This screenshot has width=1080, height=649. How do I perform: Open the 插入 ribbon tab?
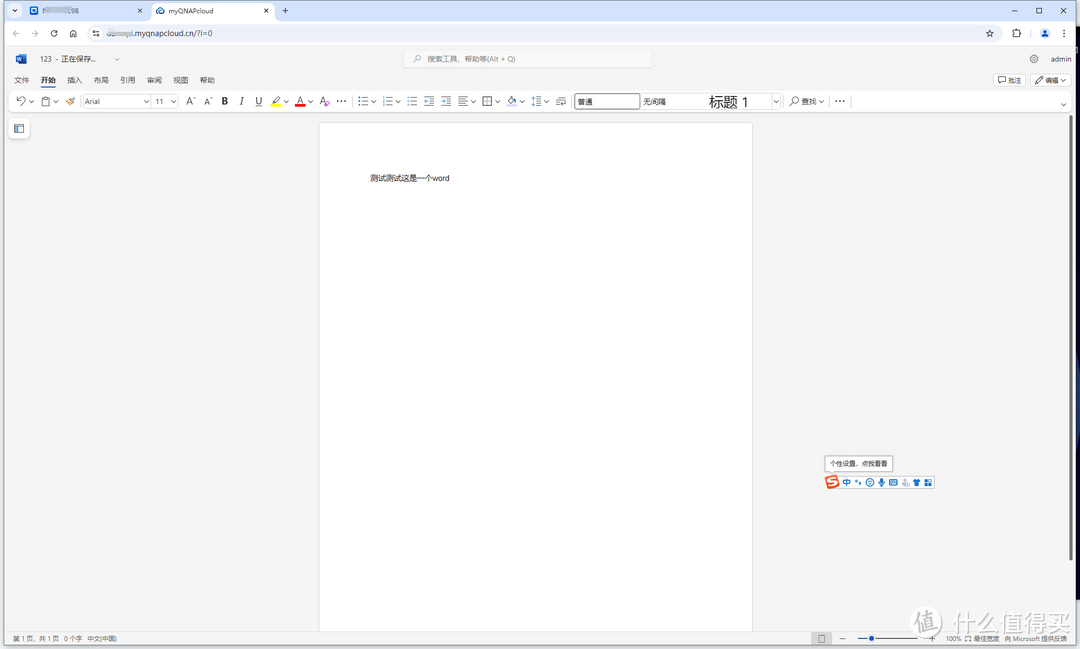tap(75, 80)
